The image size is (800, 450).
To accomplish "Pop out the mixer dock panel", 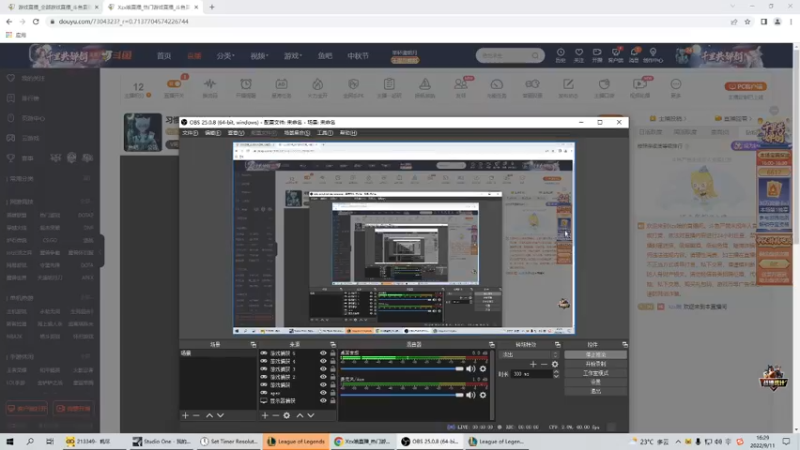I will [x=491, y=344].
